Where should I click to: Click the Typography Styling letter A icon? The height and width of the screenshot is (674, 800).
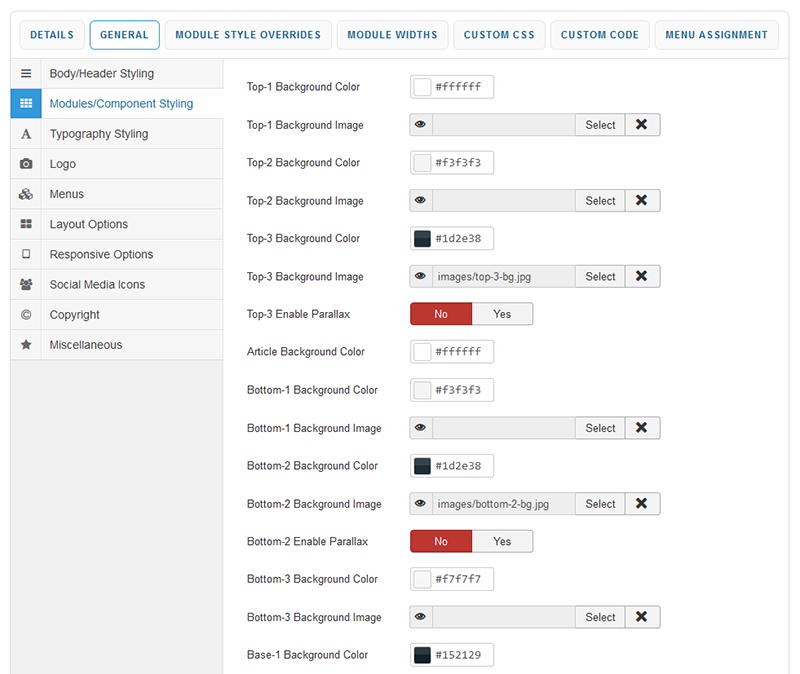[26, 134]
